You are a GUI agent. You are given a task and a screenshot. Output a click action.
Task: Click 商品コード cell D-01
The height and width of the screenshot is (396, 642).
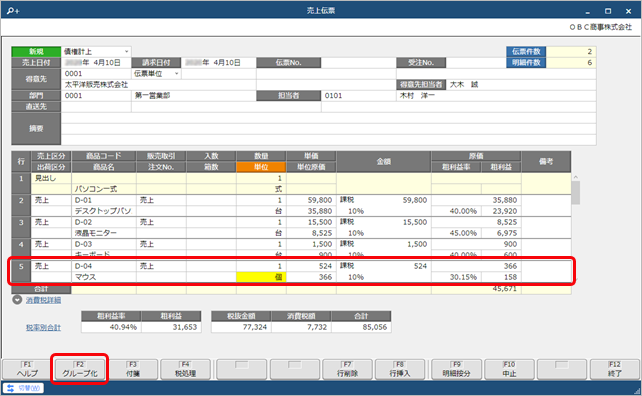click(x=104, y=200)
